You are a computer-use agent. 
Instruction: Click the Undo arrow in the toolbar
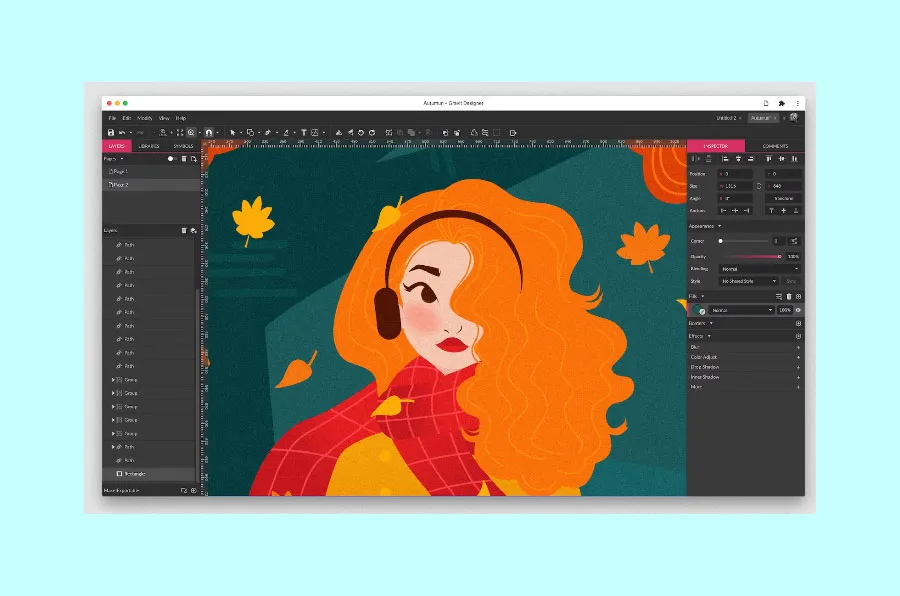pos(122,131)
